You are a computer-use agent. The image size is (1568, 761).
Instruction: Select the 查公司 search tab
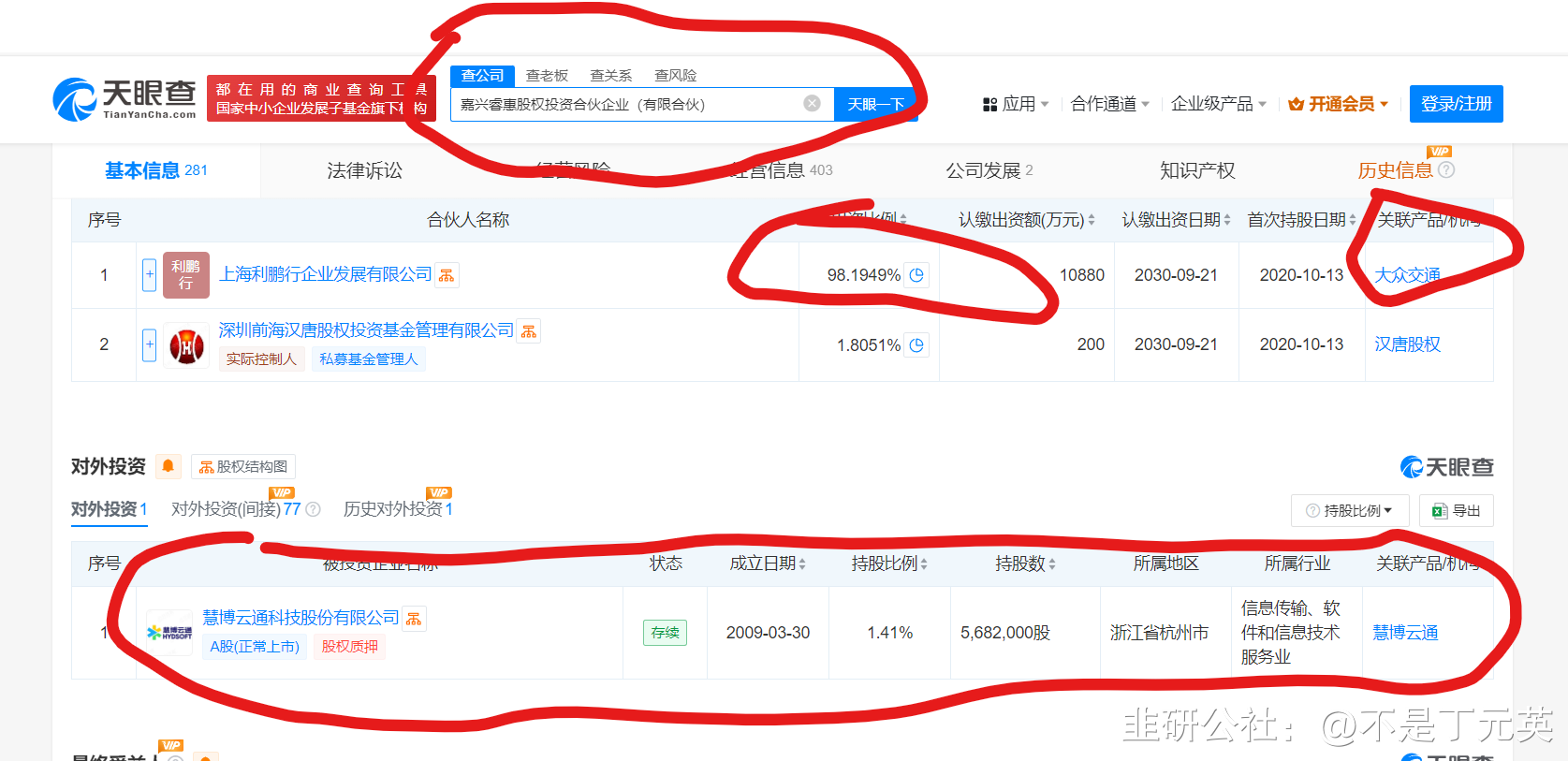click(483, 76)
